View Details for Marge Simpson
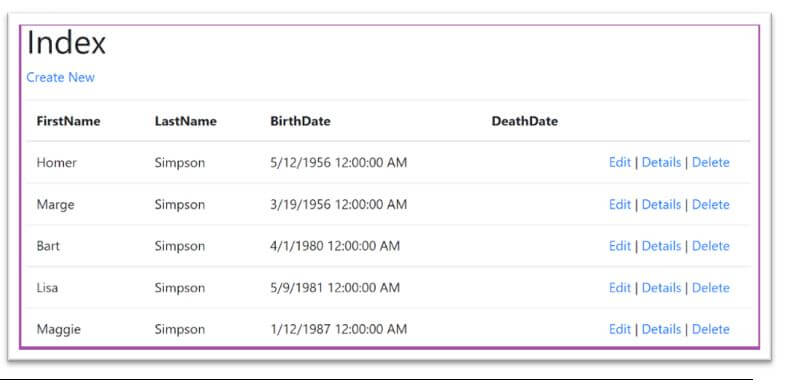799x390 pixels. click(x=661, y=204)
